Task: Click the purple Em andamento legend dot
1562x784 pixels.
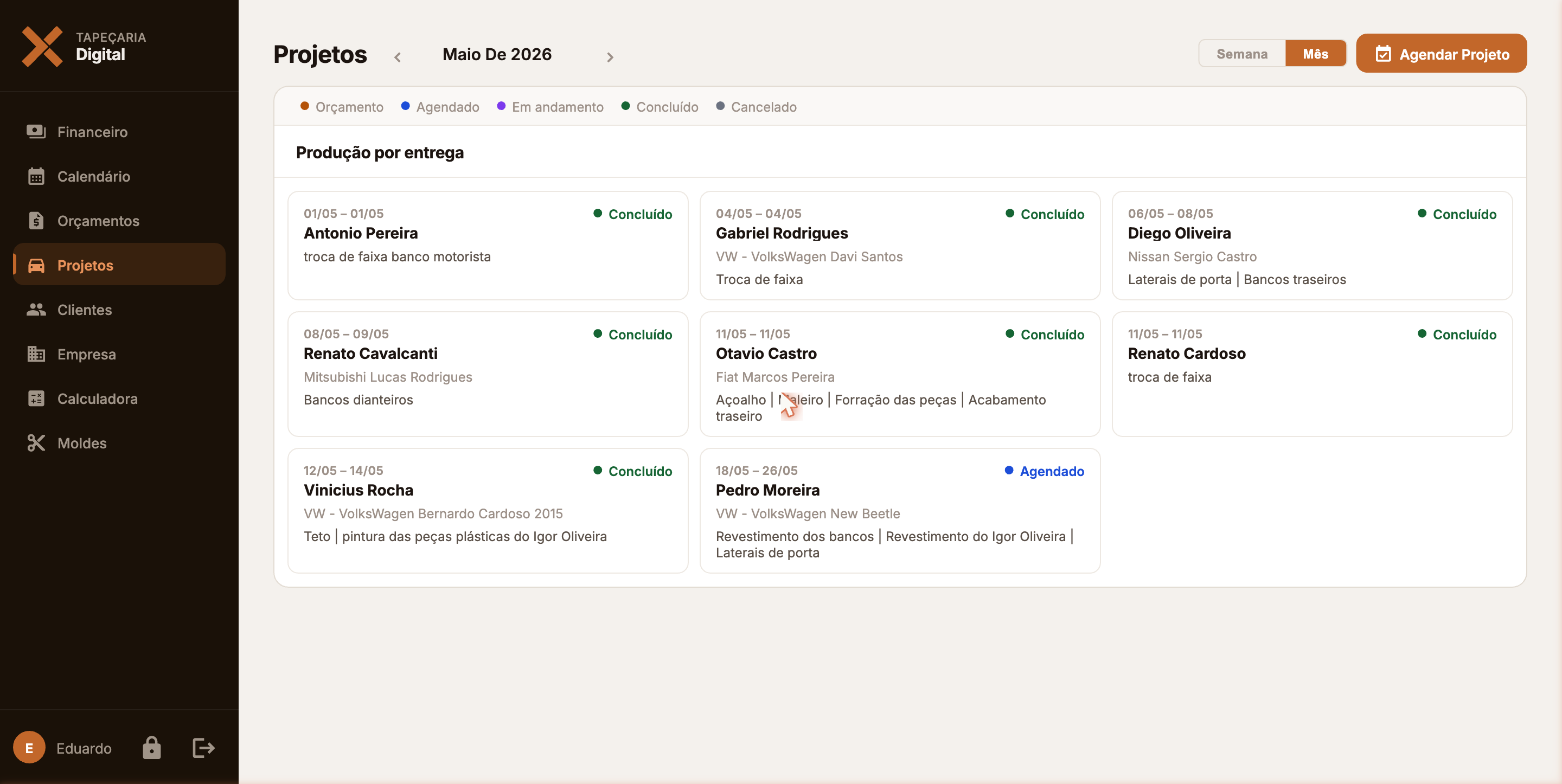Action: click(x=502, y=106)
